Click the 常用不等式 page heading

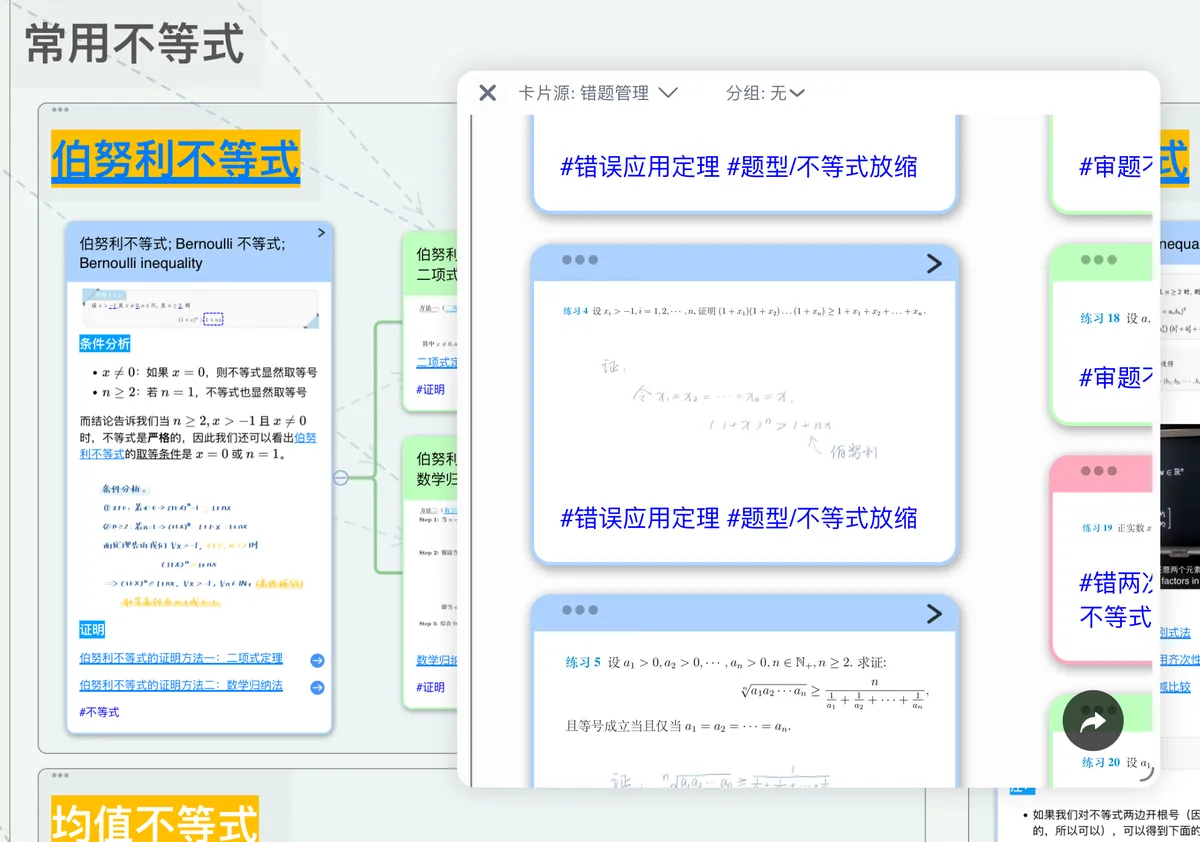[x=134, y=44]
